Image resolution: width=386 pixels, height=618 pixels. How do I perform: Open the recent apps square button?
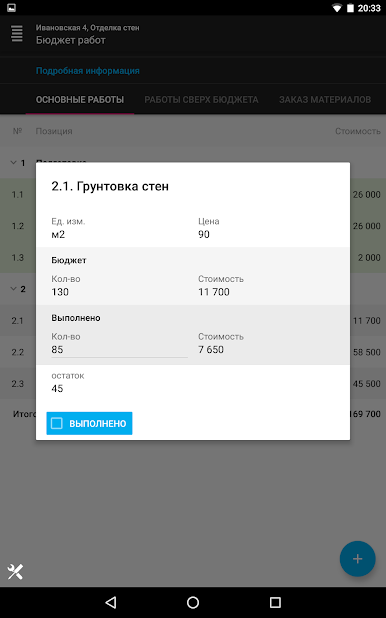point(275,602)
